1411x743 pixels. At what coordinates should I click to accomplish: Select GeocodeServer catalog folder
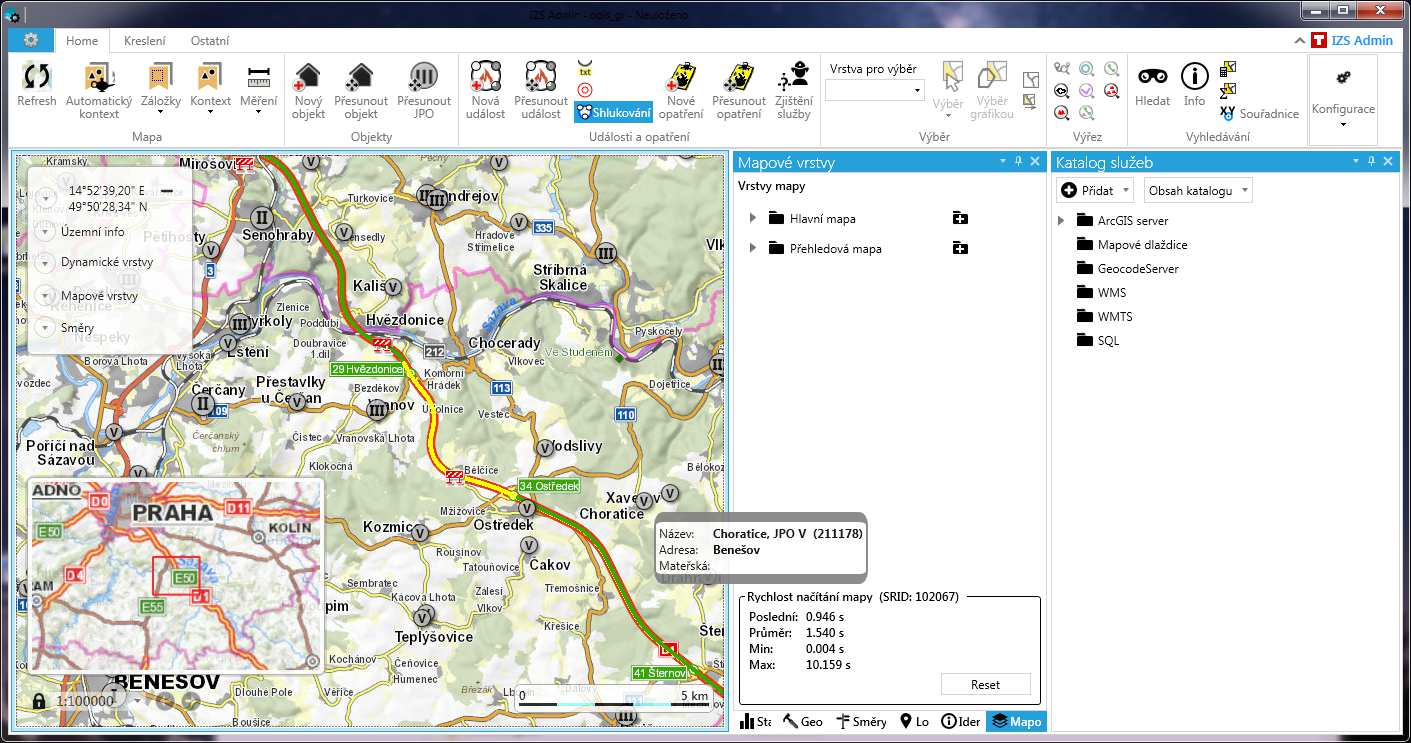point(1127,268)
